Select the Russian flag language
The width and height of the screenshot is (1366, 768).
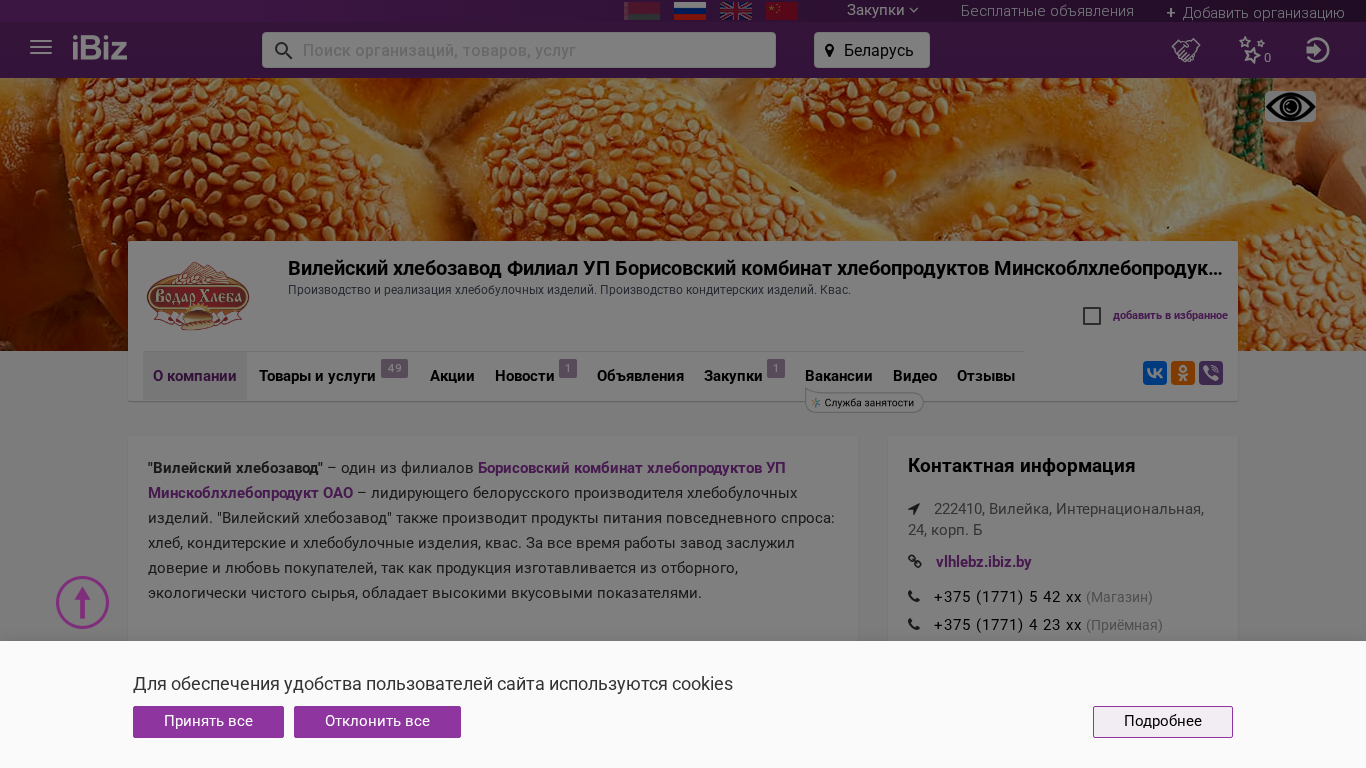tap(690, 11)
